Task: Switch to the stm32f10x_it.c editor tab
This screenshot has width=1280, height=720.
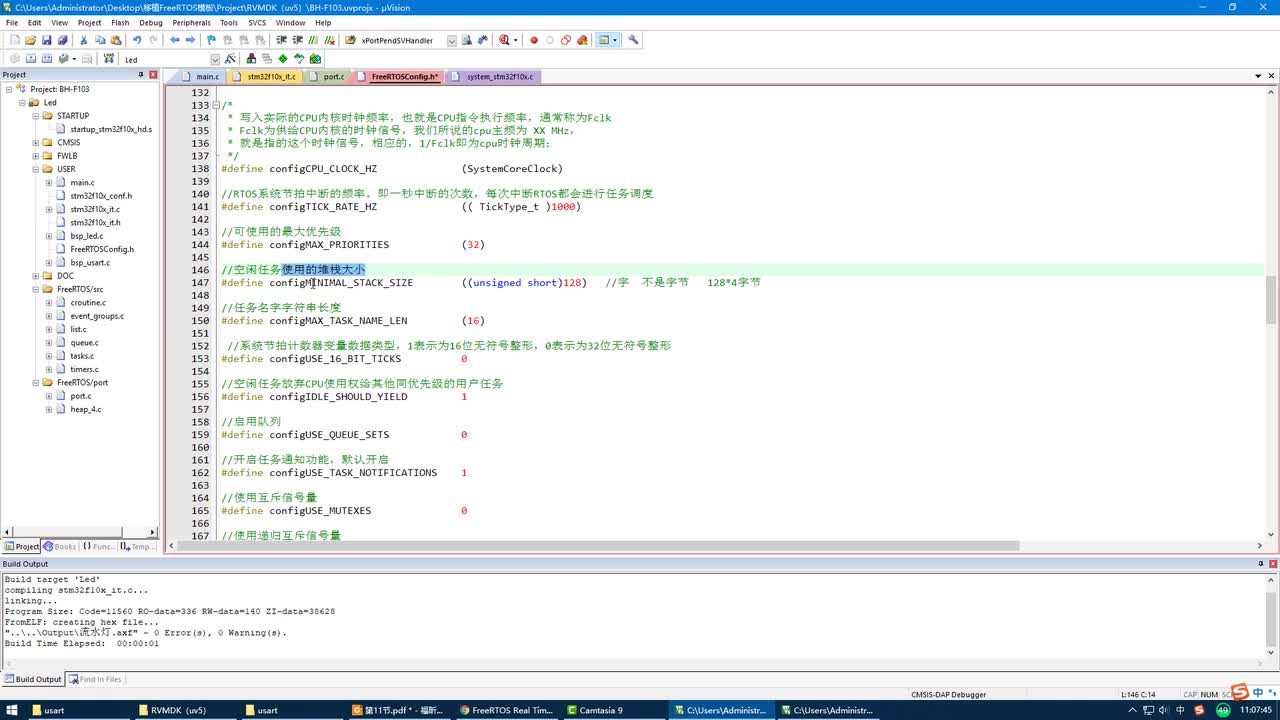Action: click(265, 77)
